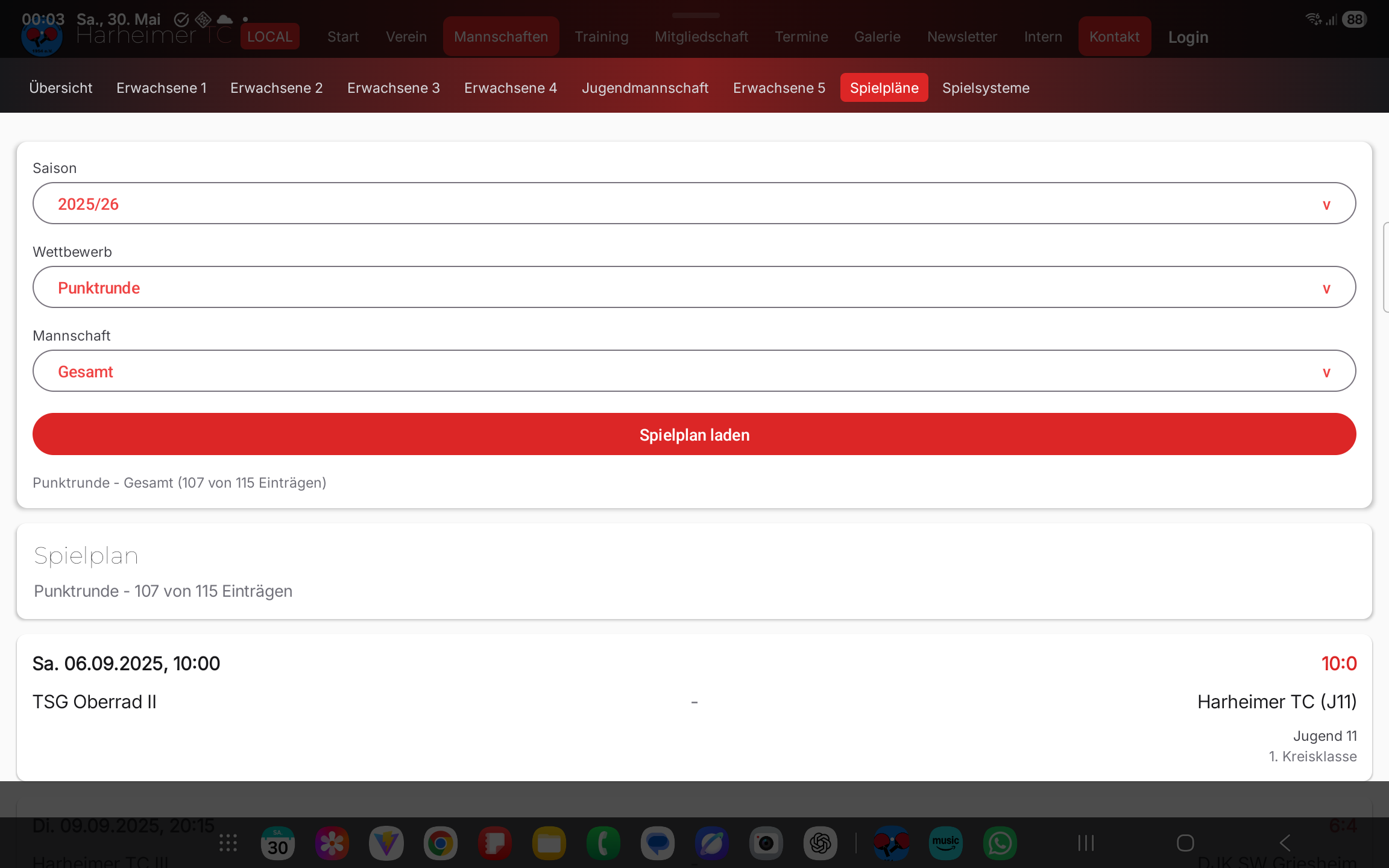
Task: Click the team name TSG Oberrad II
Action: point(95,702)
